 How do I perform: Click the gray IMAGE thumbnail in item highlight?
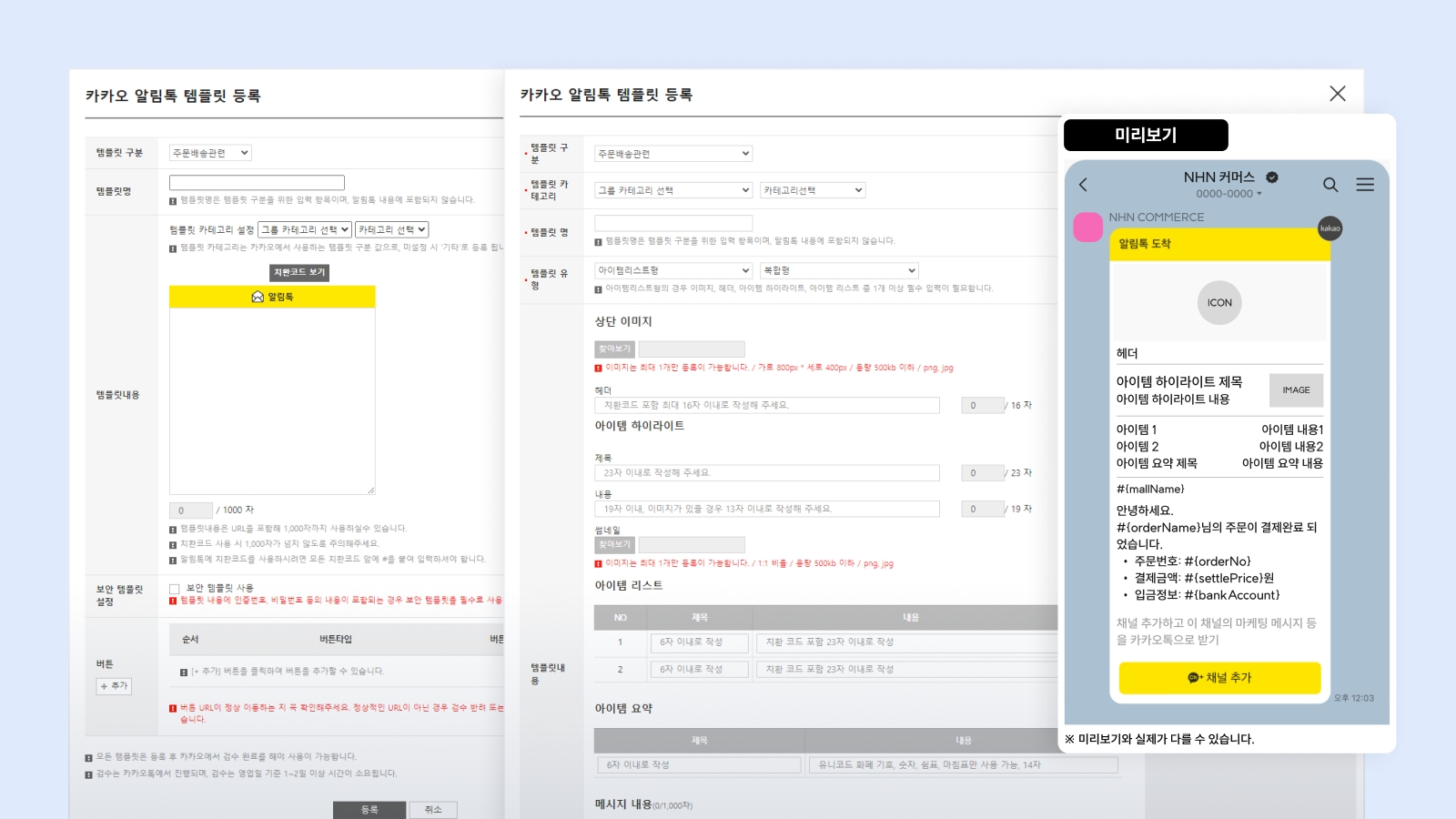click(x=1296, y=390)
